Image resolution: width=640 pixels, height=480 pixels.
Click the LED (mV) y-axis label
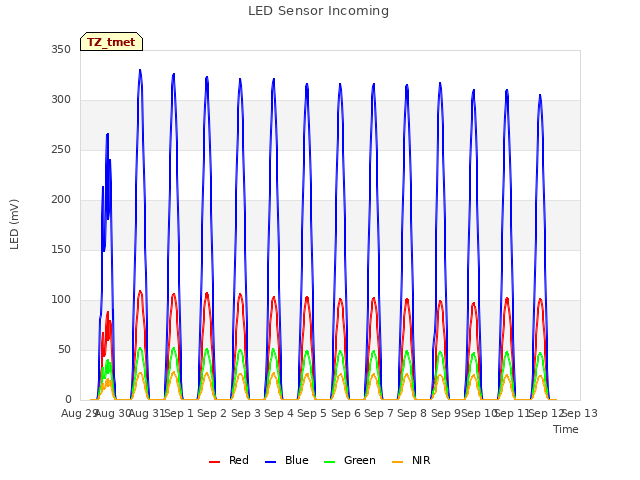pos(14,224)
